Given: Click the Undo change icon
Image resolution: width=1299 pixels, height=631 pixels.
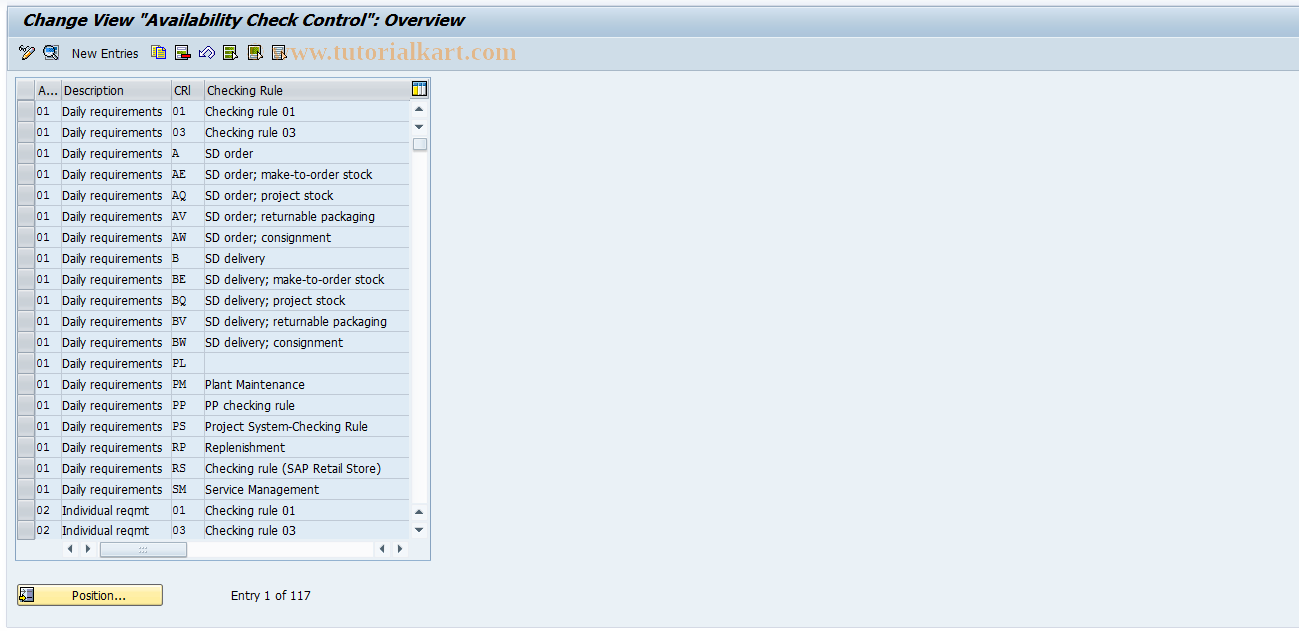Looking at the screenshot, I should click(207, 53).
